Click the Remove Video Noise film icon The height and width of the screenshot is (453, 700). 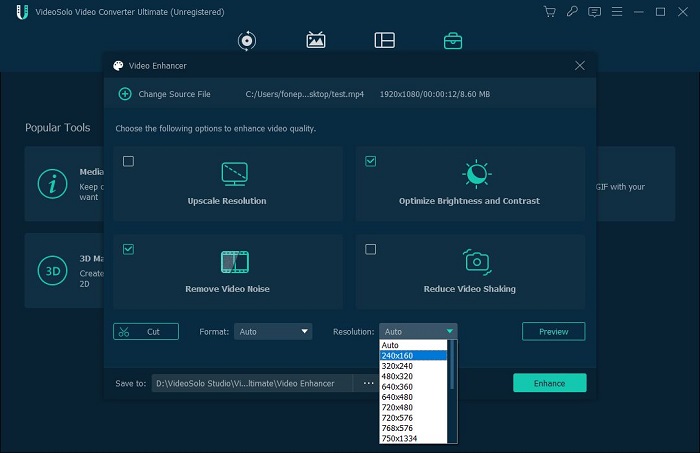point(235,262)
